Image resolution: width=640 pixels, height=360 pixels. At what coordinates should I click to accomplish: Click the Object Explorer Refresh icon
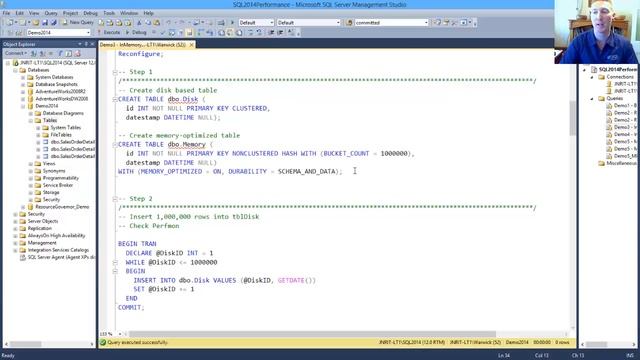point(69,53)
